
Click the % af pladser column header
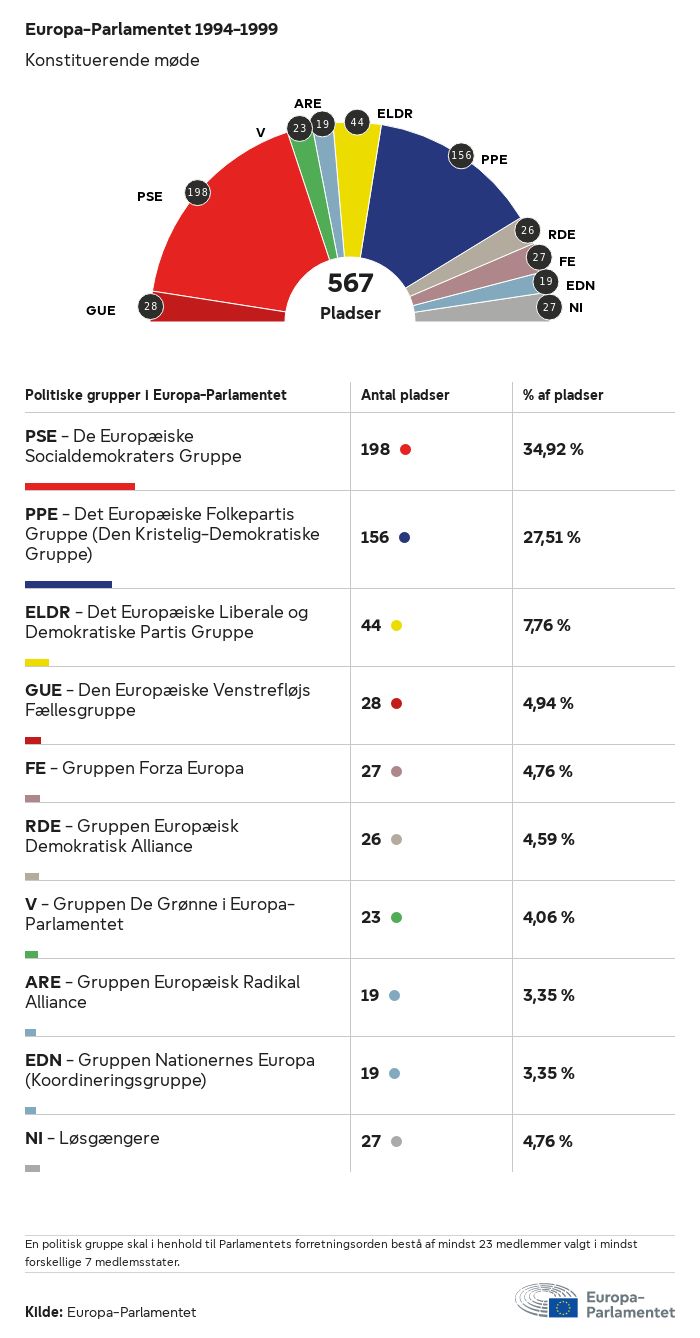(563, 395)
